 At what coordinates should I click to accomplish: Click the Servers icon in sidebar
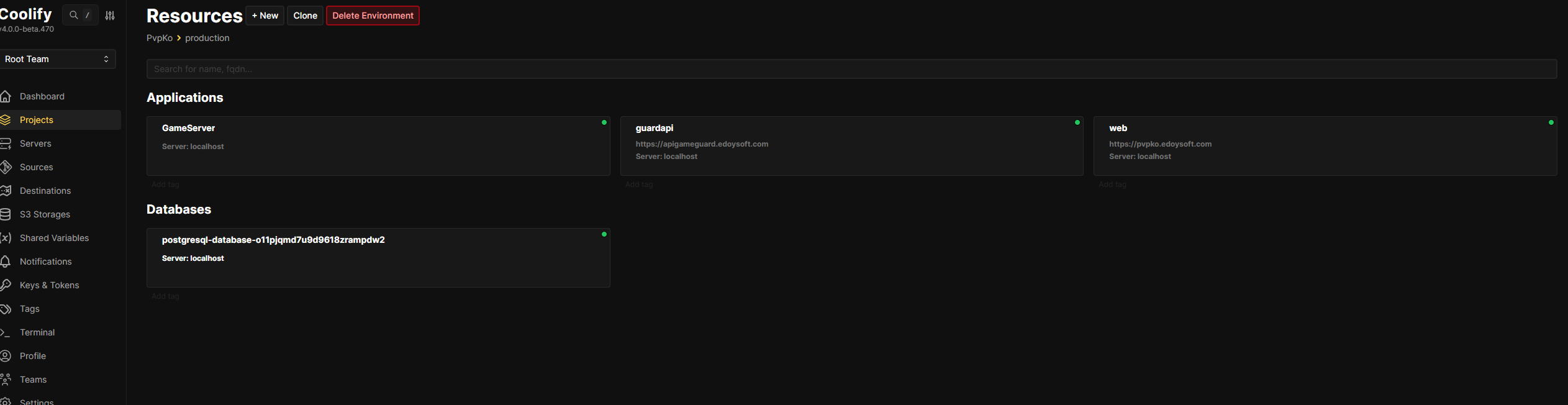[x=6, y=143]
